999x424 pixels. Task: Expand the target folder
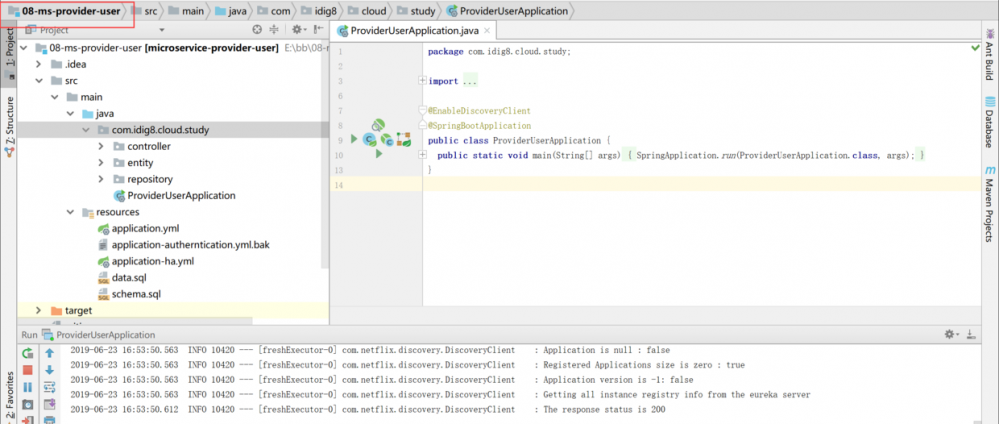point(38,311)
